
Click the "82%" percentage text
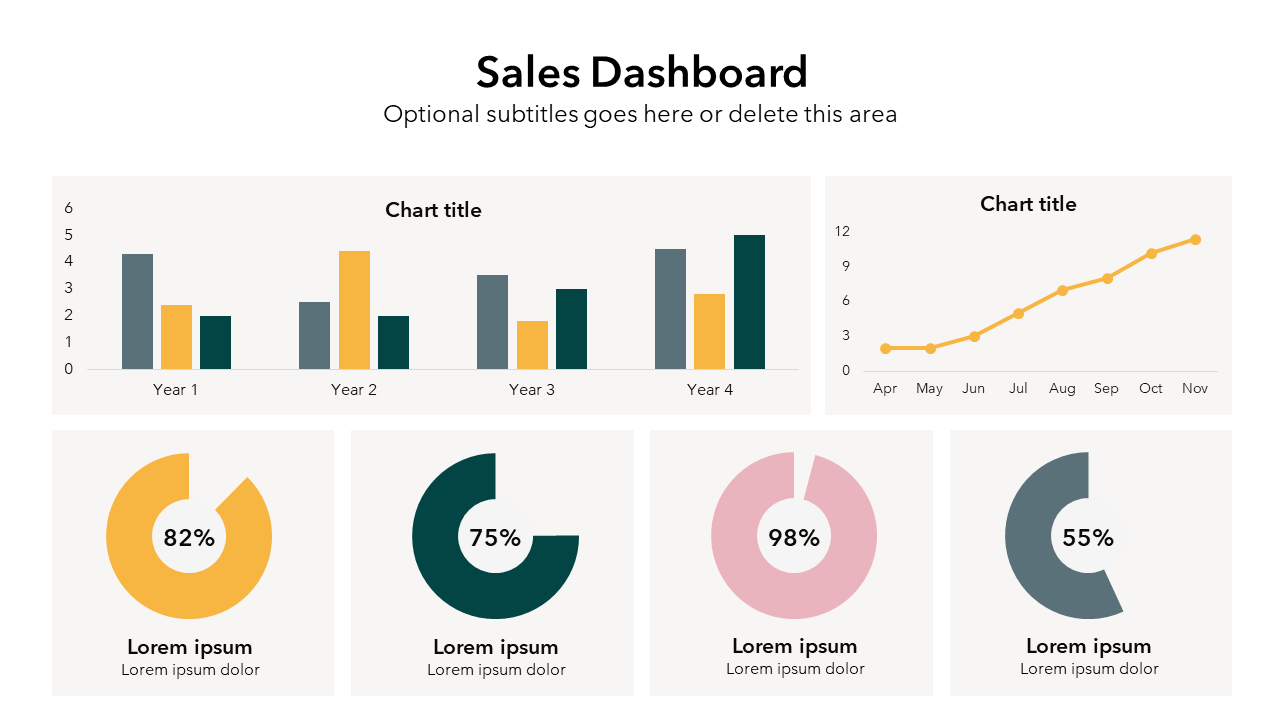tap(189, 538)
